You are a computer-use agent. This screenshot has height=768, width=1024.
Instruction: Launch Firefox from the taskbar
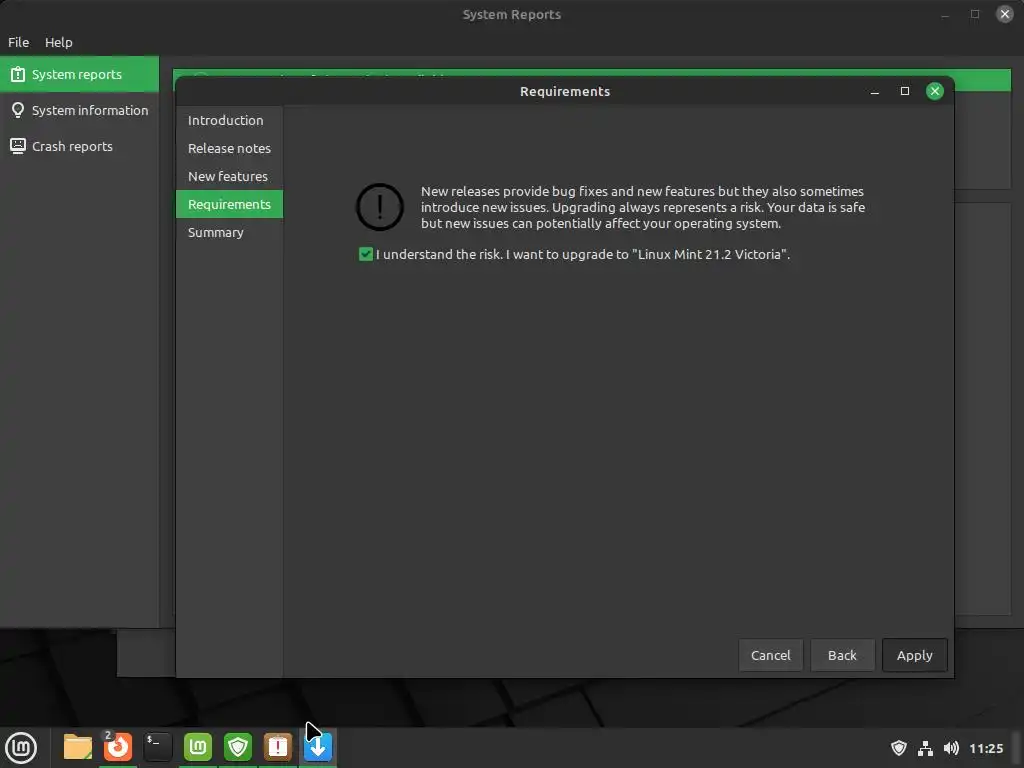[118, 747]
